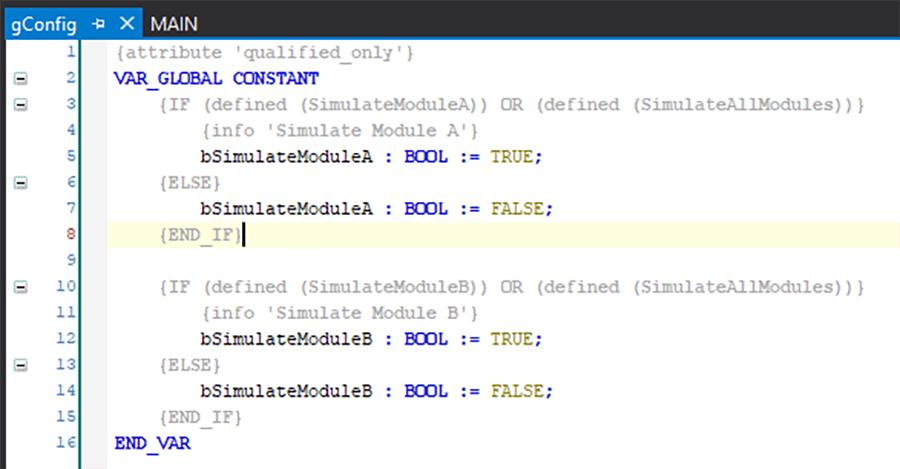Close the gConfig editor tab
Image resolution: width=900 pixels, height=469 pixels.
pyautogui.click(x=125, y=23)
